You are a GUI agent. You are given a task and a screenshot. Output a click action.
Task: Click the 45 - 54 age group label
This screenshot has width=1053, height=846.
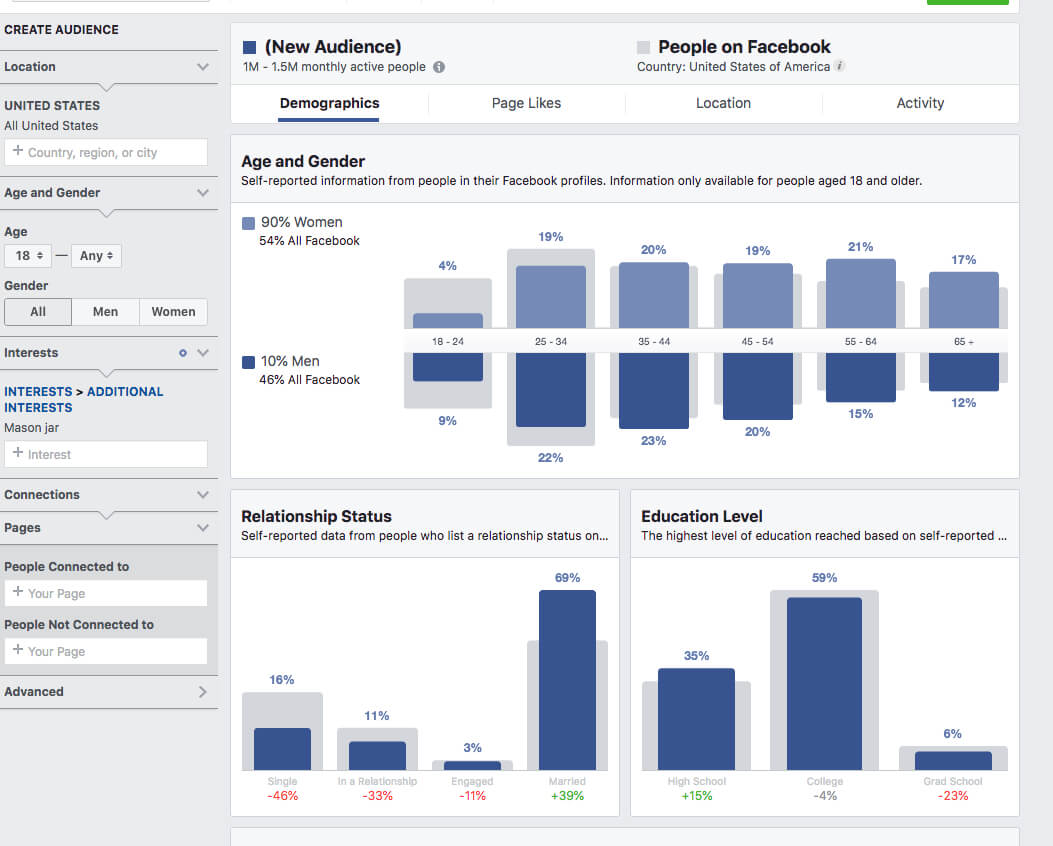click(x=758, y=342)
